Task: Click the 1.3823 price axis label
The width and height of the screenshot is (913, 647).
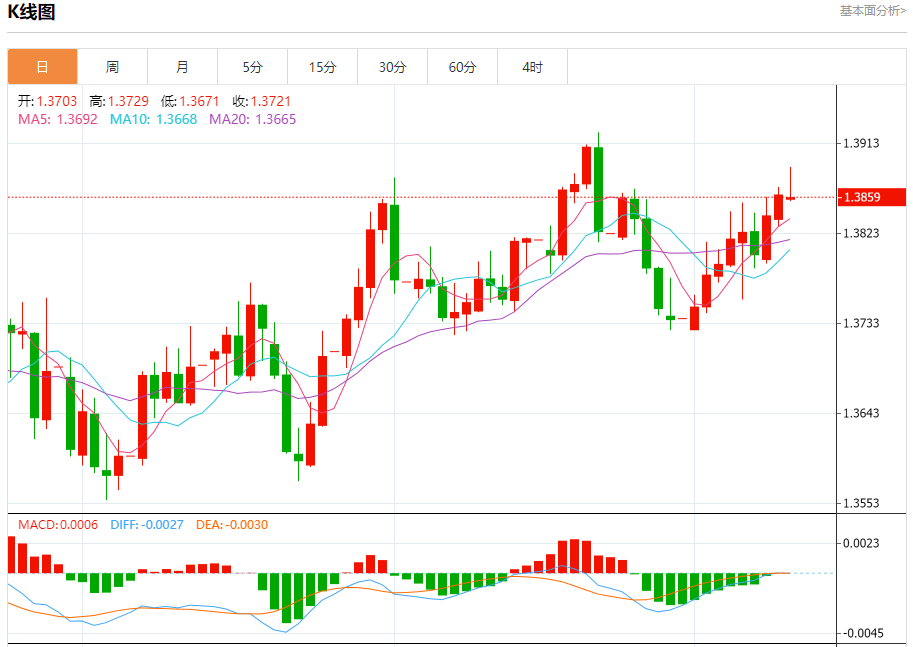Action: point(861,234)
